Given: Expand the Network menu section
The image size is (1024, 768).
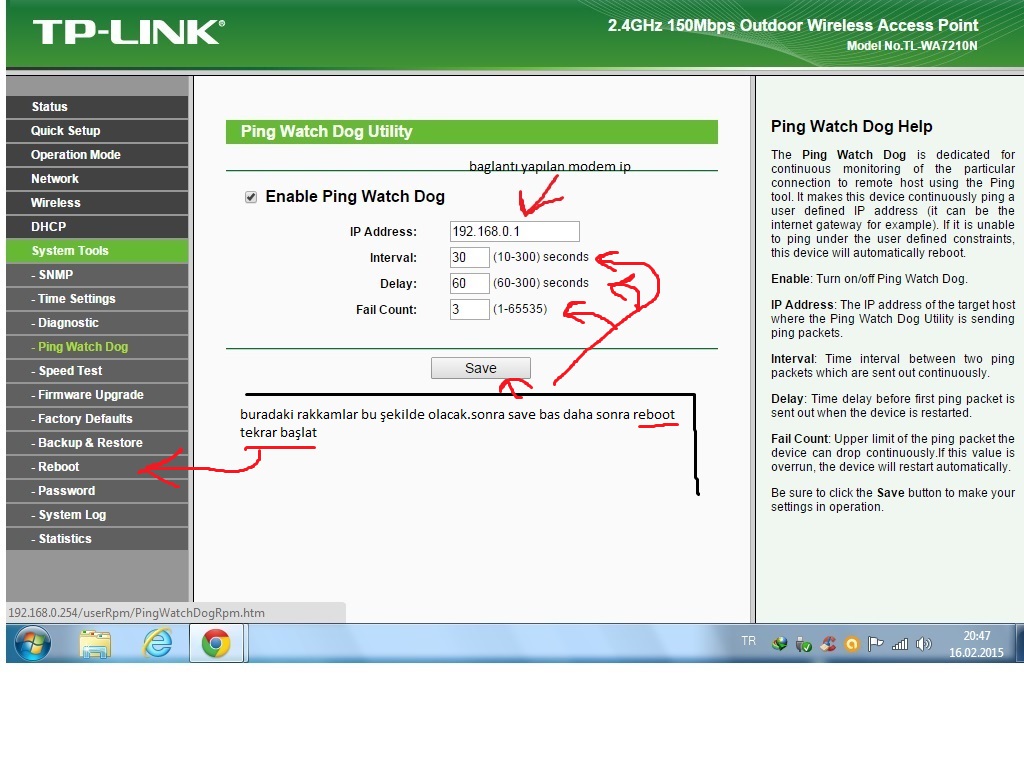Looking at the screenshot, I should pos(97,179).
